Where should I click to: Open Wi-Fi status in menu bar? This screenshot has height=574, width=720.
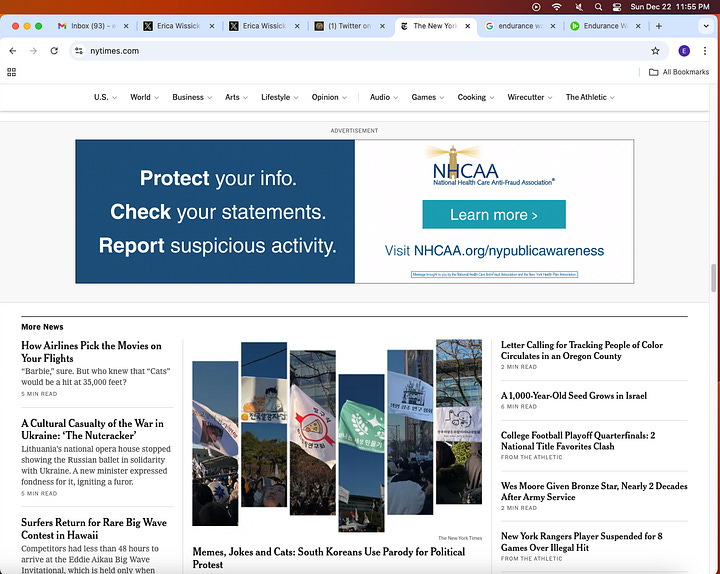557,7
